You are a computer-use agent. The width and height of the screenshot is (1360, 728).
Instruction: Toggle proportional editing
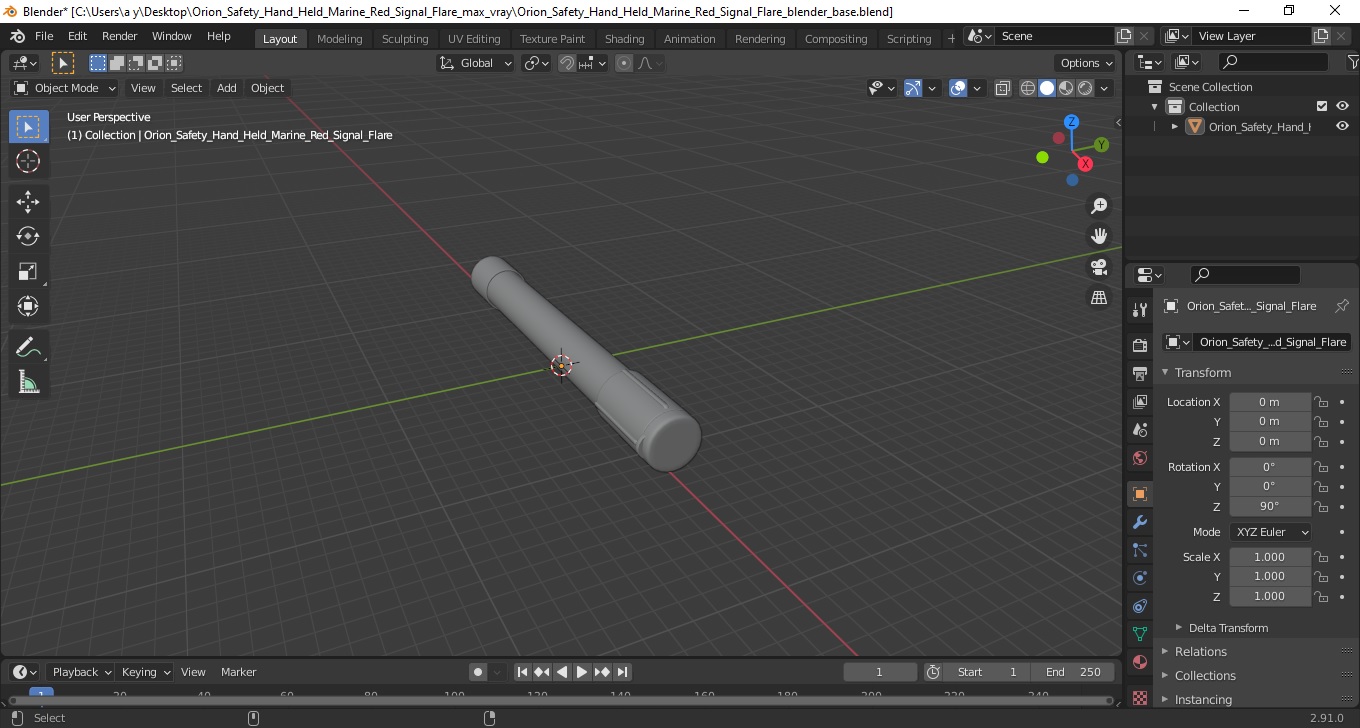pyautogui.click(x=624, y=63)
